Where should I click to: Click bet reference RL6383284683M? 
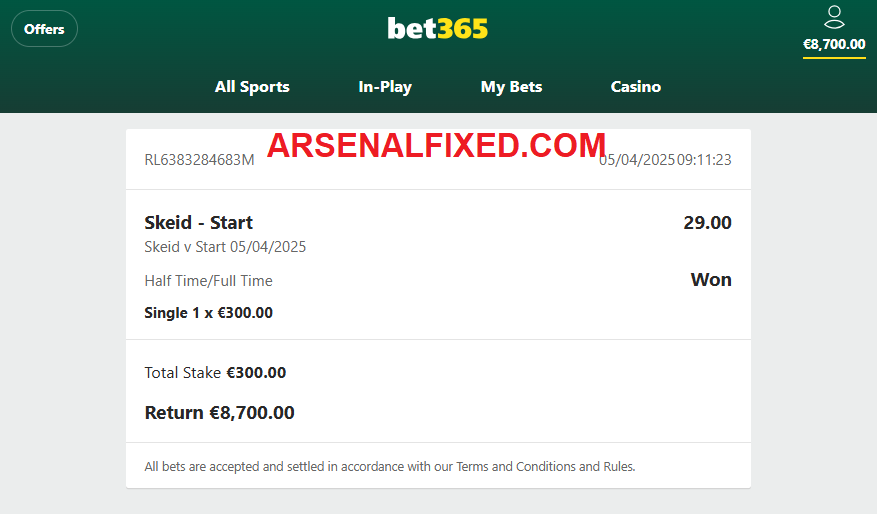[x=199, y=160]
